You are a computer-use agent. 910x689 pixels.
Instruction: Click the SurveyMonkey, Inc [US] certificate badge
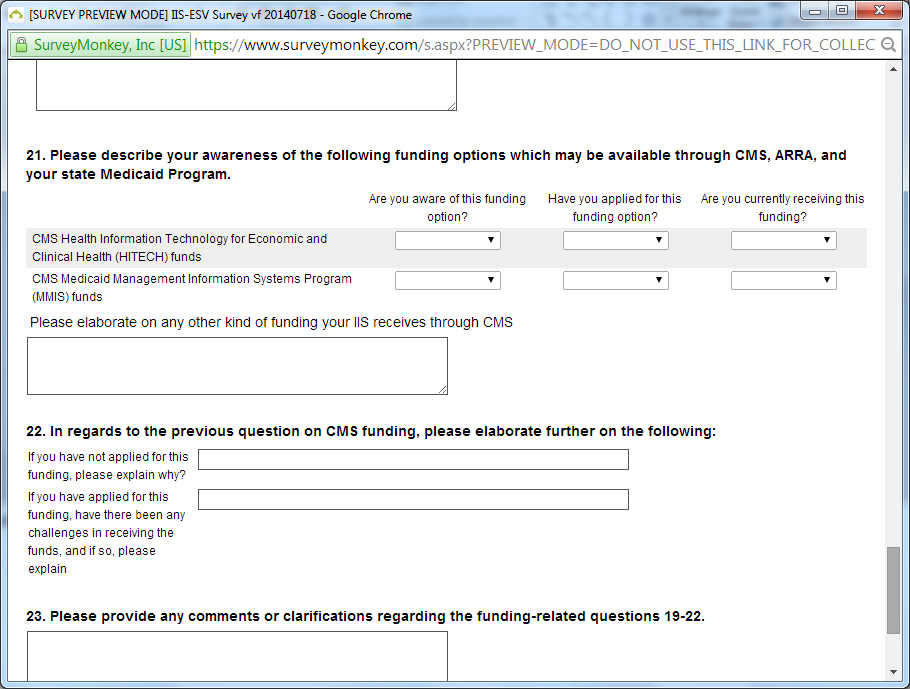pyautogui.click(x=100, y=45)
